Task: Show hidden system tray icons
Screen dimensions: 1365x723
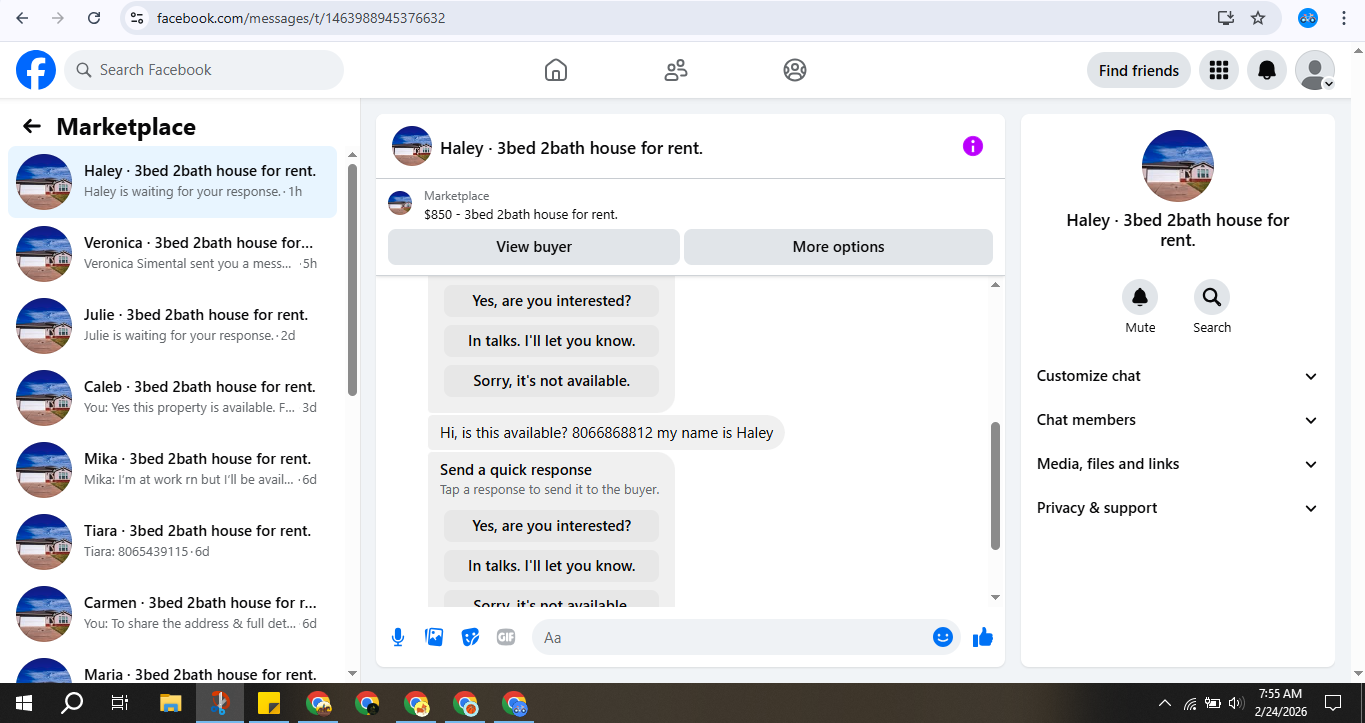Action: [1165, 703]
